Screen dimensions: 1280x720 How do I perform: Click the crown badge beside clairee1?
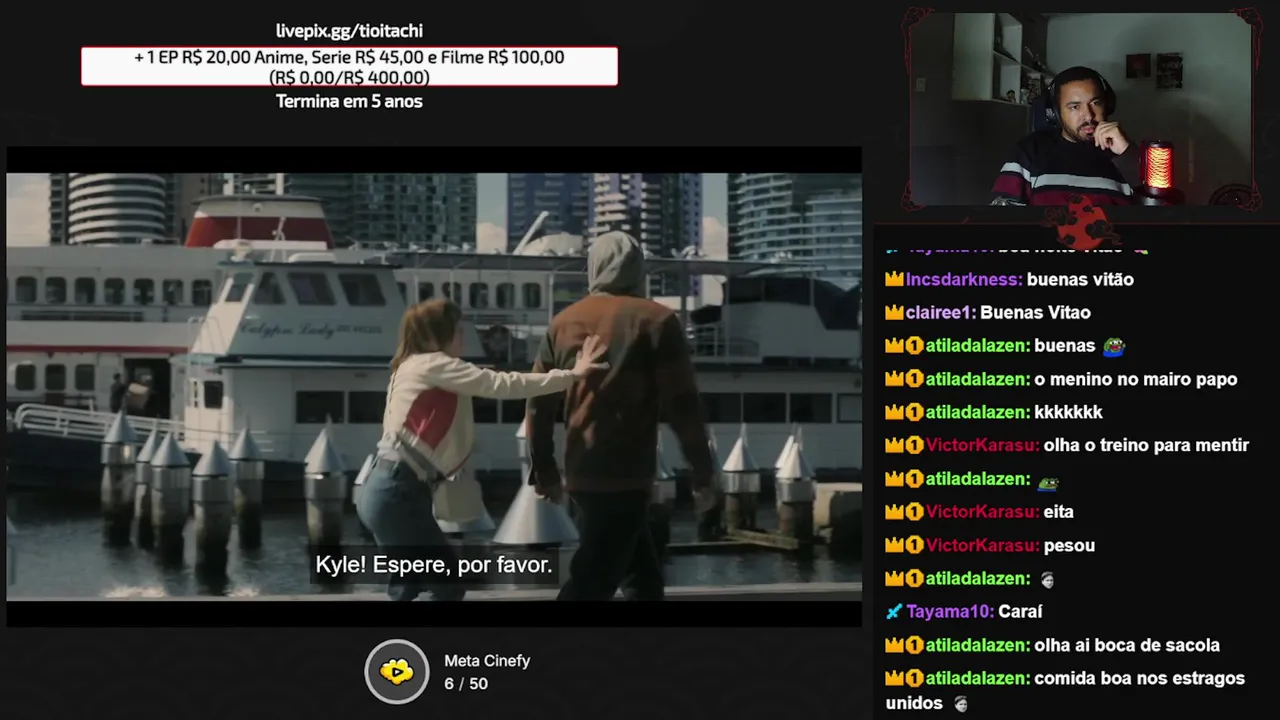(x=894, y=313)
